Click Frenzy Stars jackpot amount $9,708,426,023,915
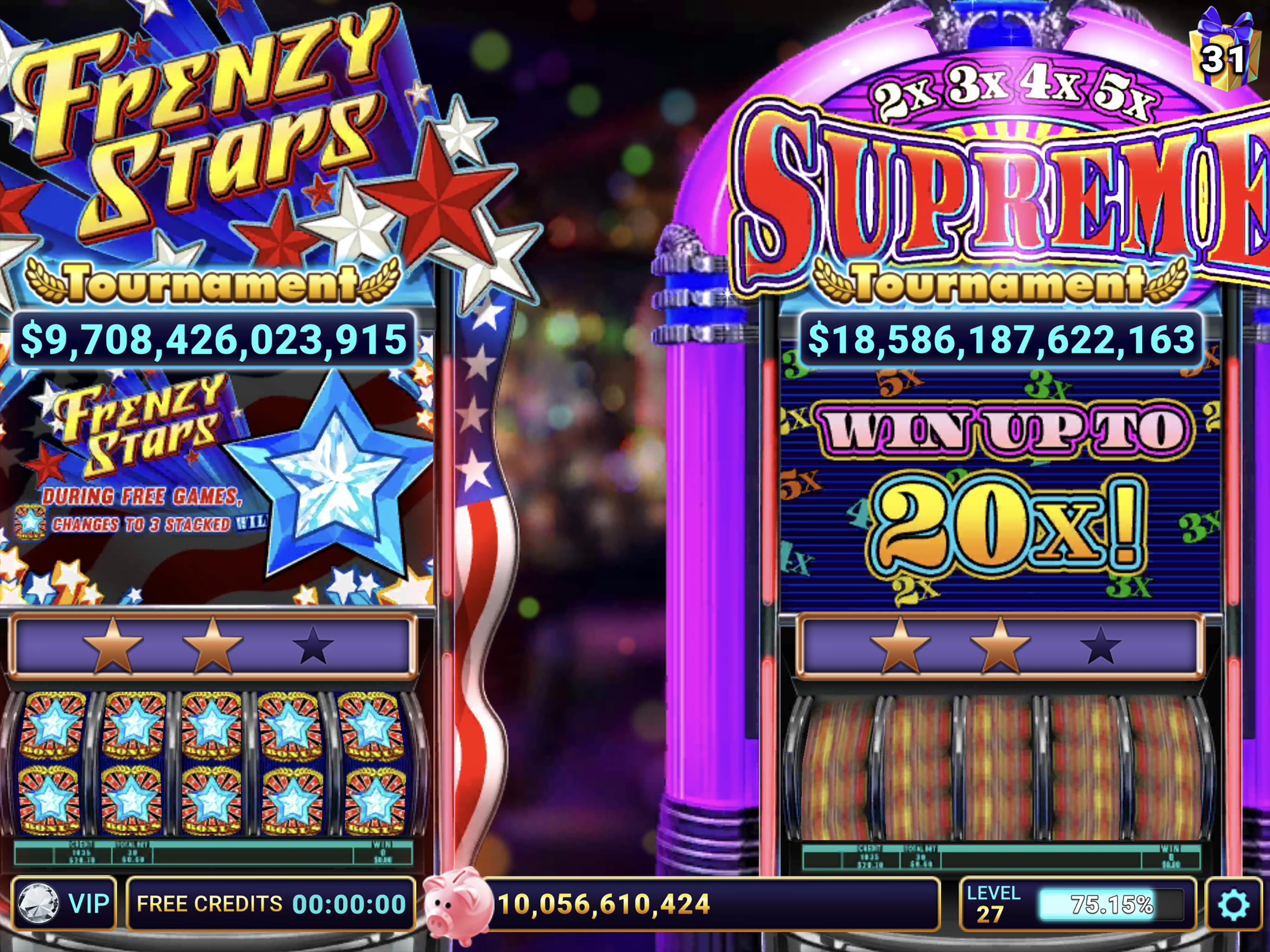This screenshot has width=1270, height=952. click(x=213, y=339)
